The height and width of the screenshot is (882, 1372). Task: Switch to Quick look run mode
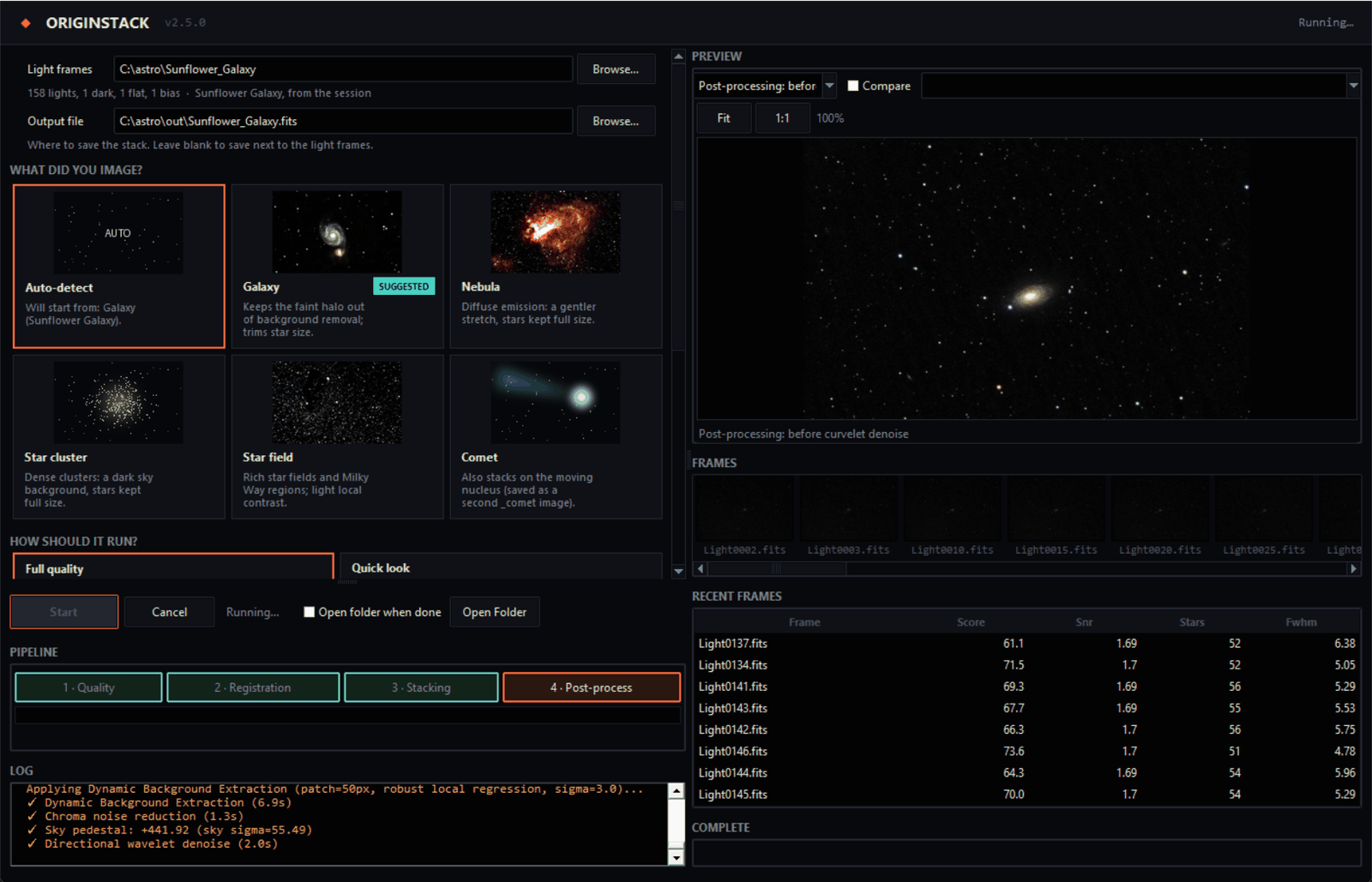501,567
